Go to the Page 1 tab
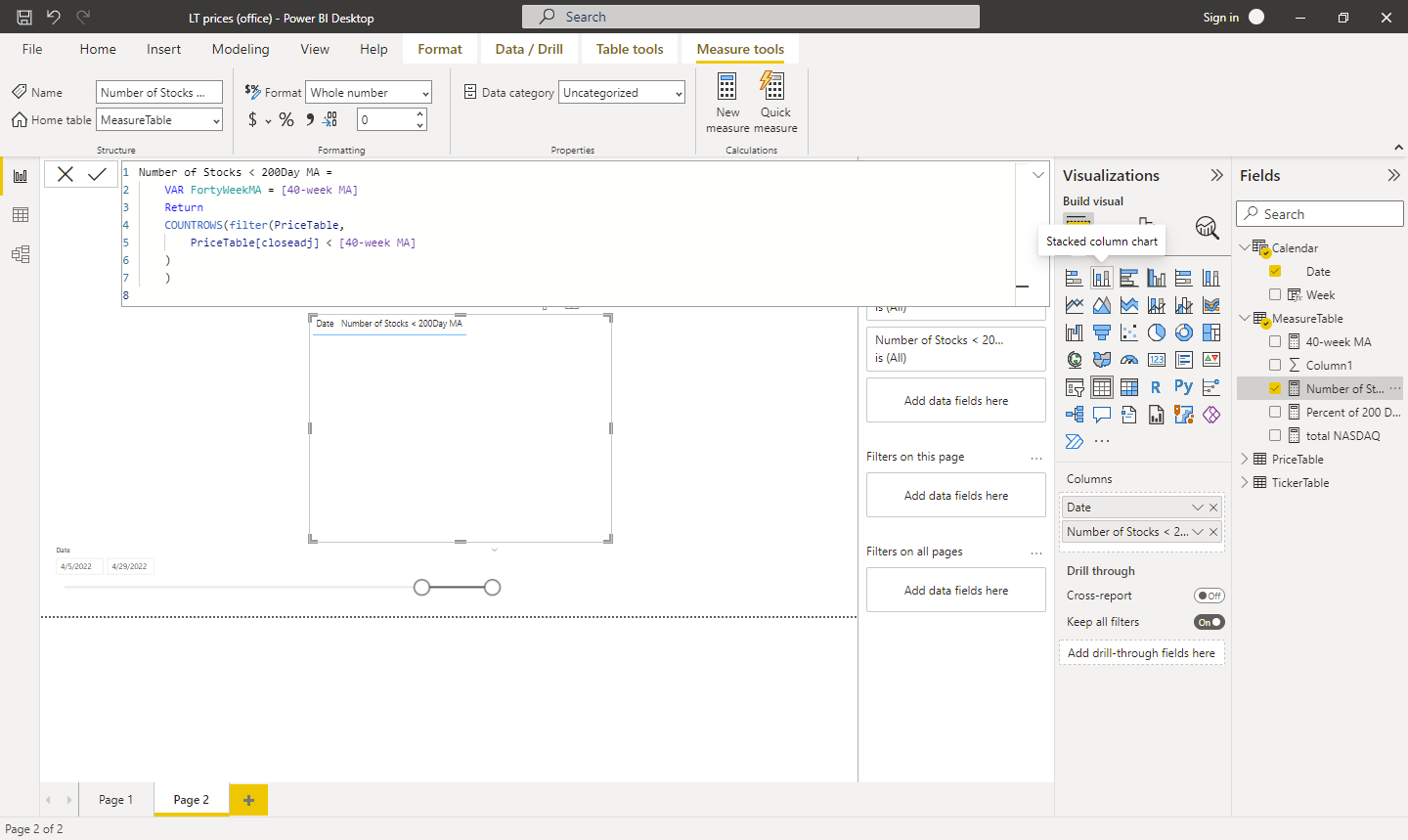The width and height of the screenshot is (1408, 840). point(115,799)
